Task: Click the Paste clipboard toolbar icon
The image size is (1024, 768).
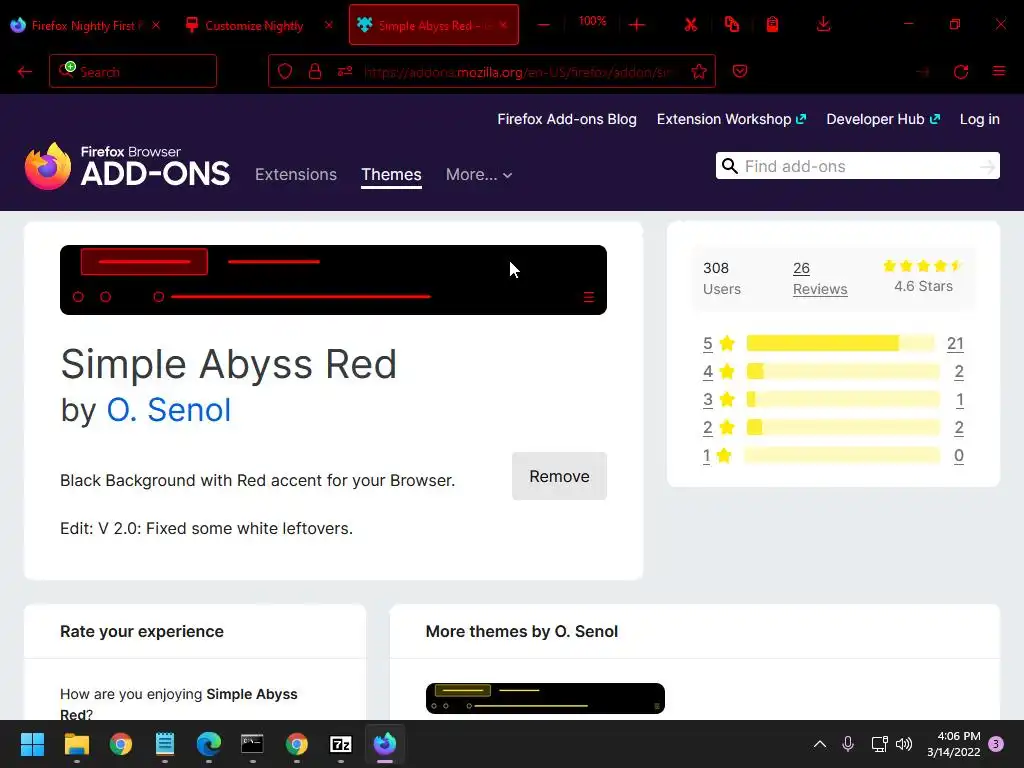Action: [773, 25]
